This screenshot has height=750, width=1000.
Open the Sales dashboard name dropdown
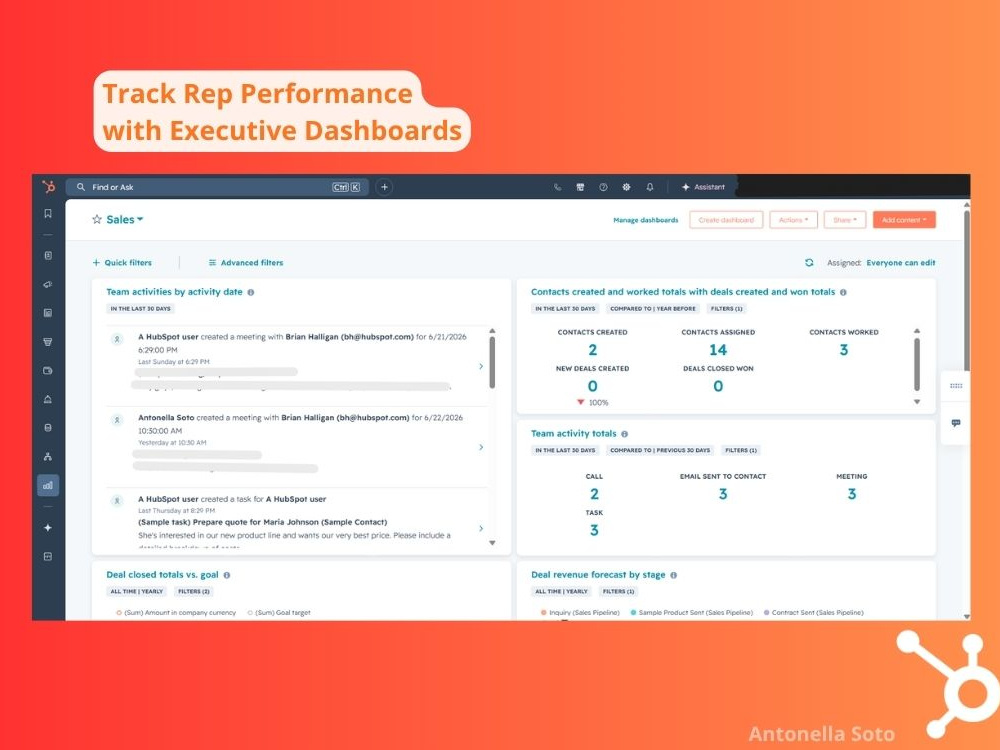[125, 219]
